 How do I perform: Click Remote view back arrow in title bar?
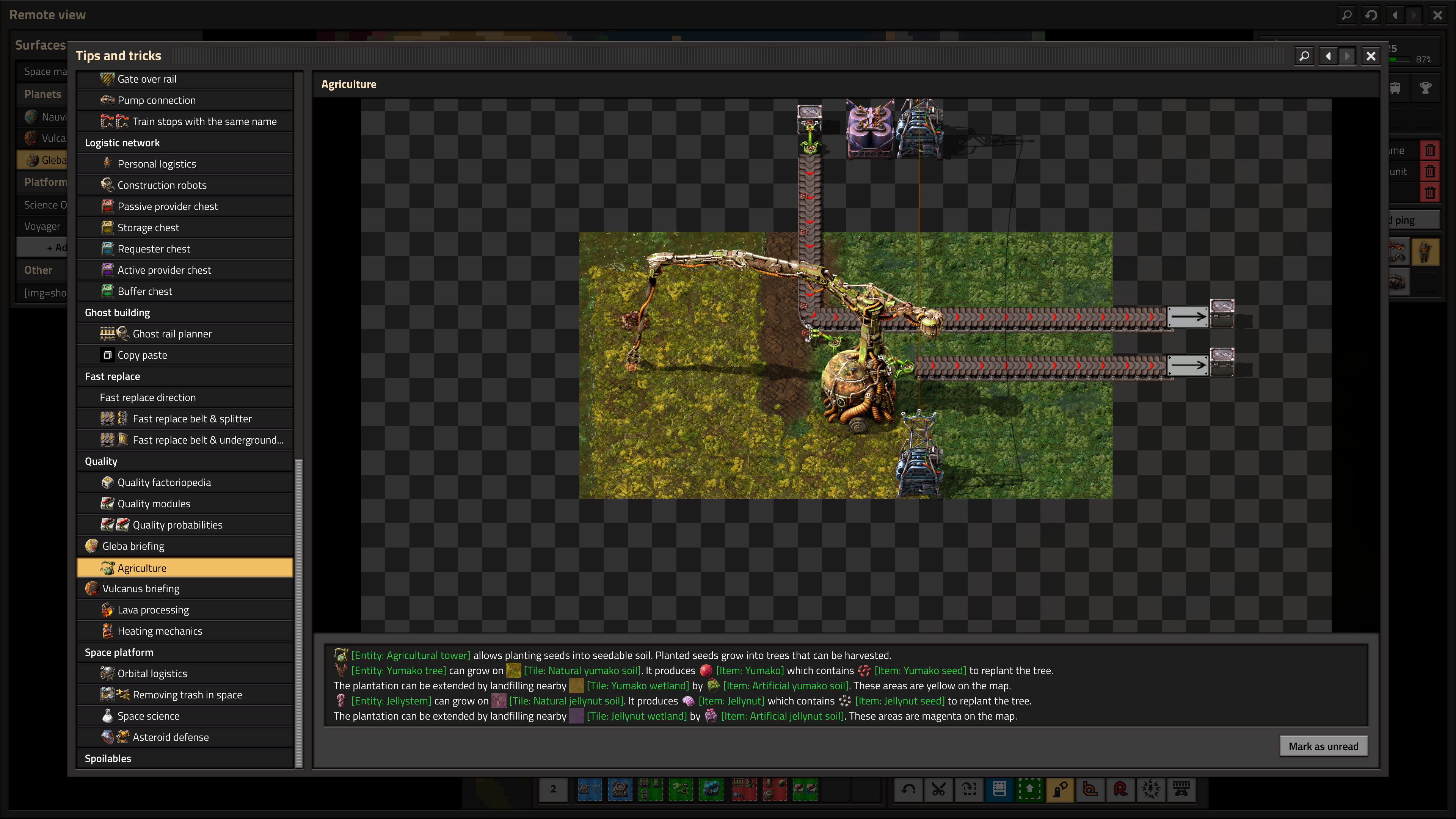[x=1395, y=15]
